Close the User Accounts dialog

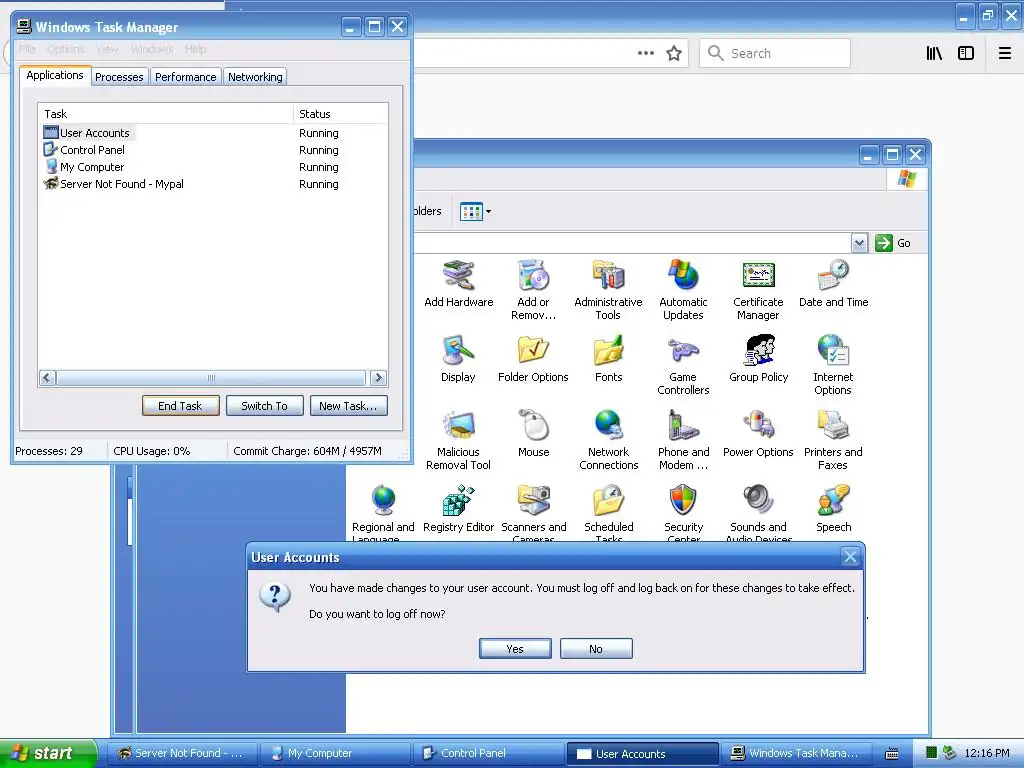(x=850, y=556)
